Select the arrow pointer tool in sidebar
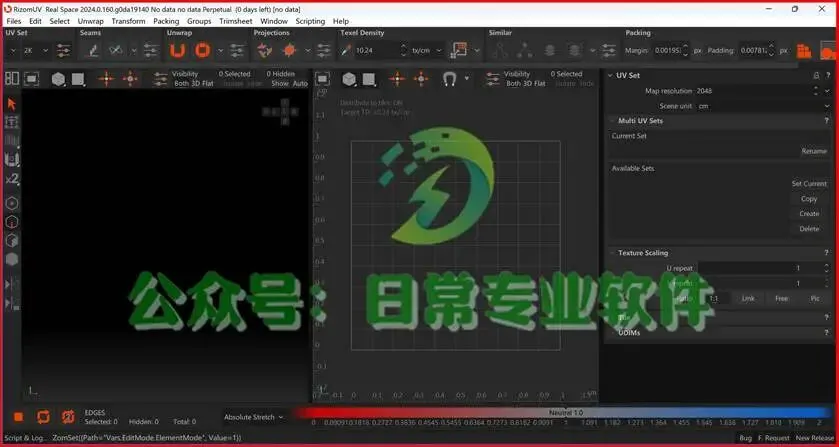 pyautogui.click(x=11, y=104)
